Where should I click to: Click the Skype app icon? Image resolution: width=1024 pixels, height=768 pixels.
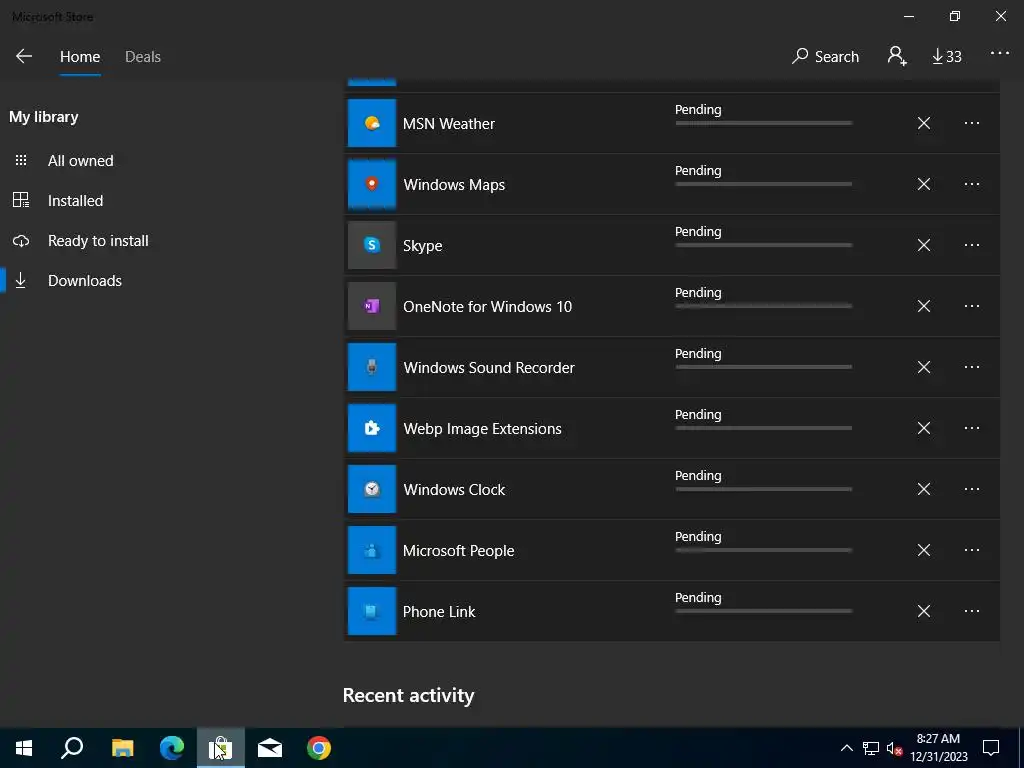click(372, 246)
